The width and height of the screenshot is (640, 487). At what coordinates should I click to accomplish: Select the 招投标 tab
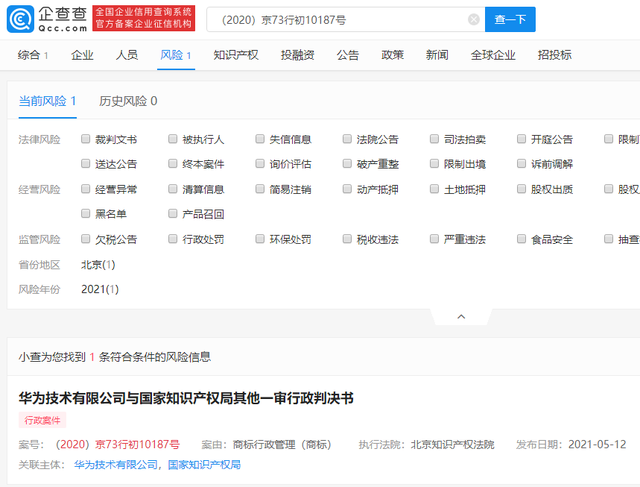click(x=554, y=55)
